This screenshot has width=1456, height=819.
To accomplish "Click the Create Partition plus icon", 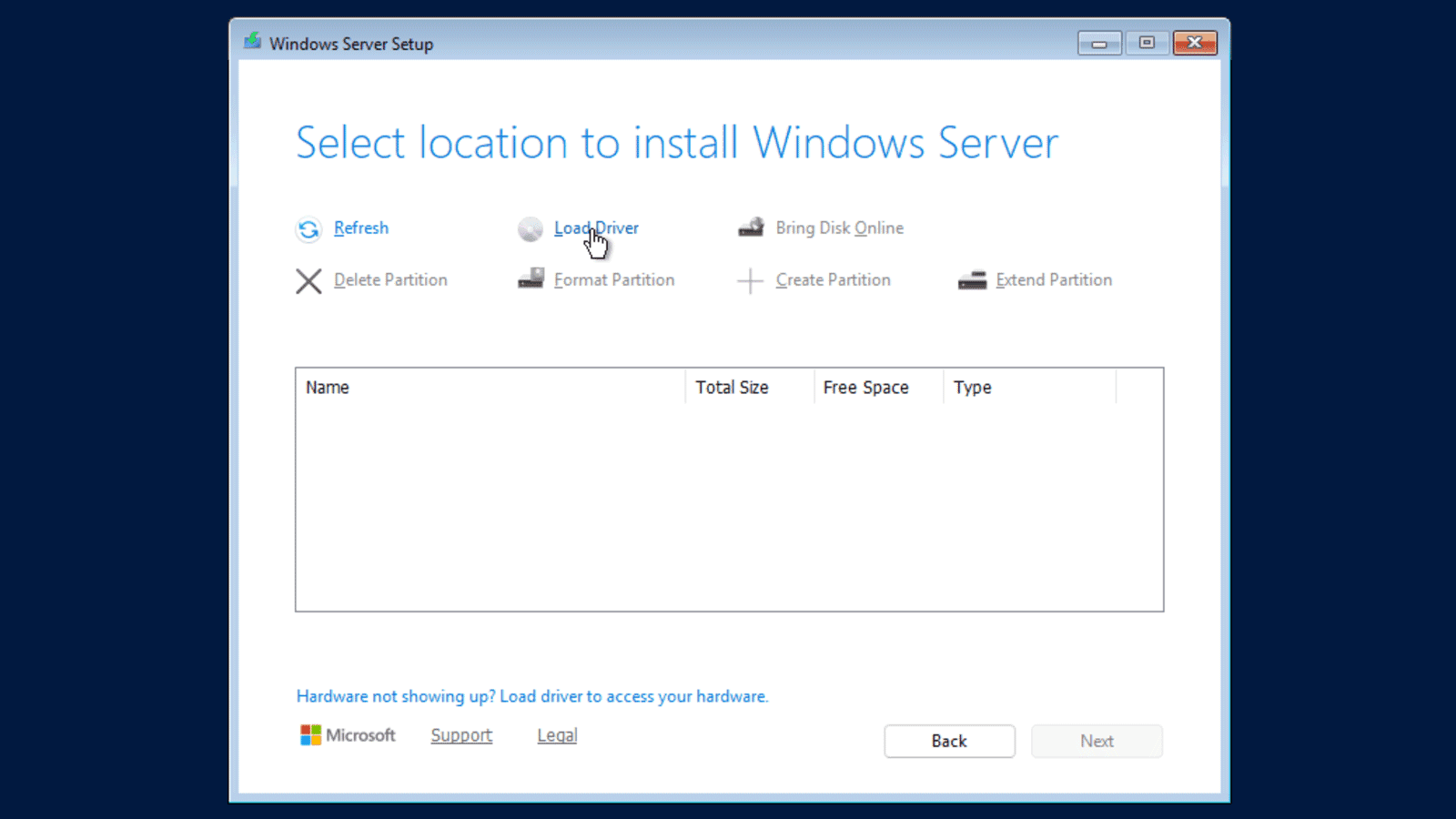I will [x=750, y=281].
